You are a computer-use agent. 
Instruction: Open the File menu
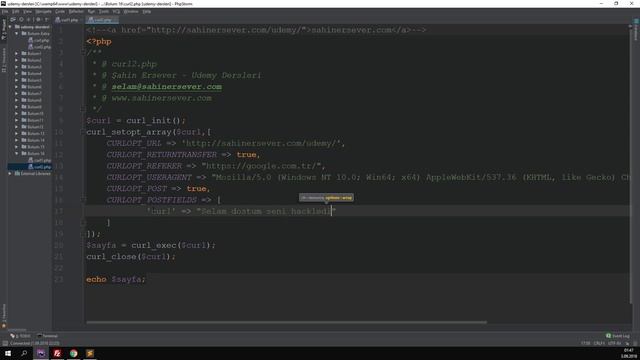[4, 11]
